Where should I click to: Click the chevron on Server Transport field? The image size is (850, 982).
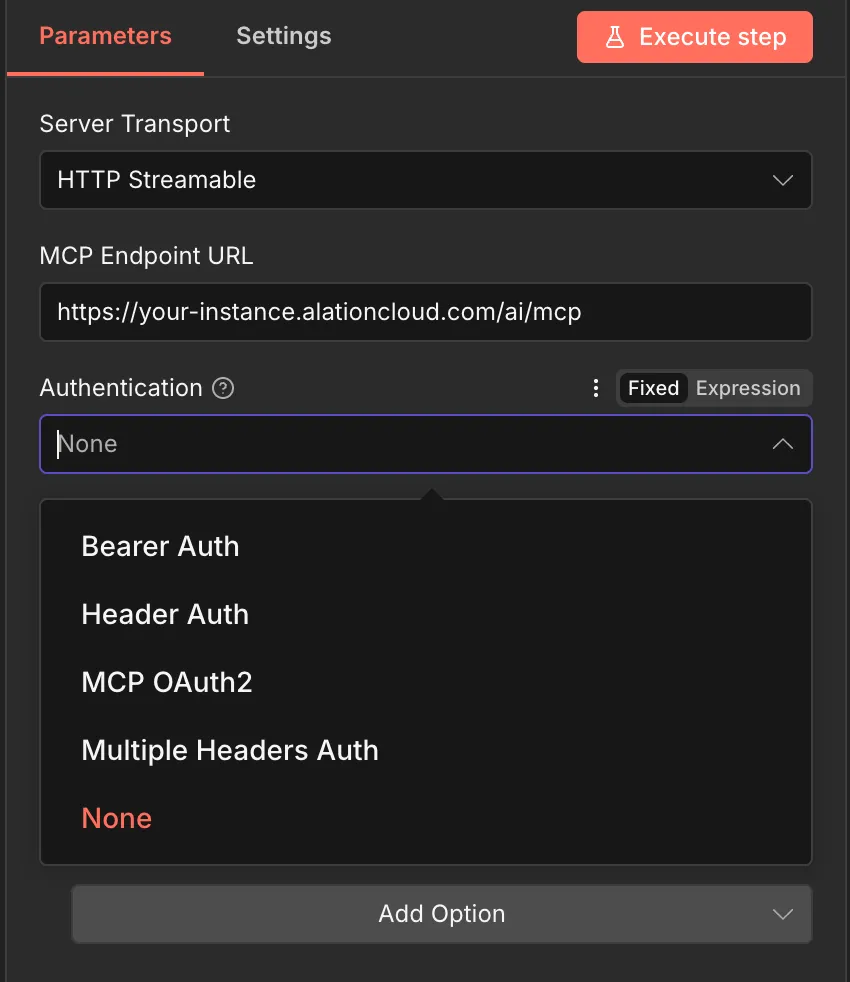[783, 180]
